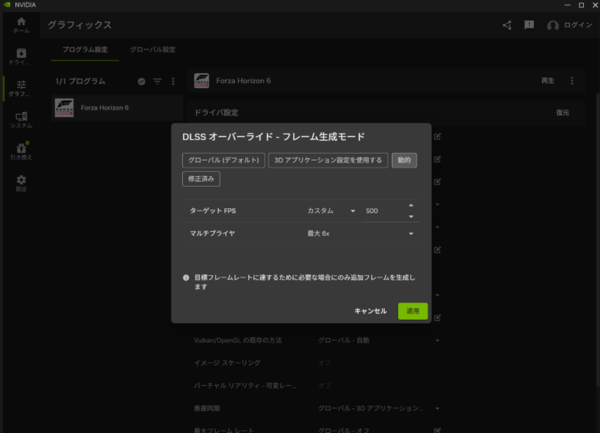Click the feedback notification icon in top bar
The width and height of the screenshot is (600, 433).
click(x=529, y=25)
